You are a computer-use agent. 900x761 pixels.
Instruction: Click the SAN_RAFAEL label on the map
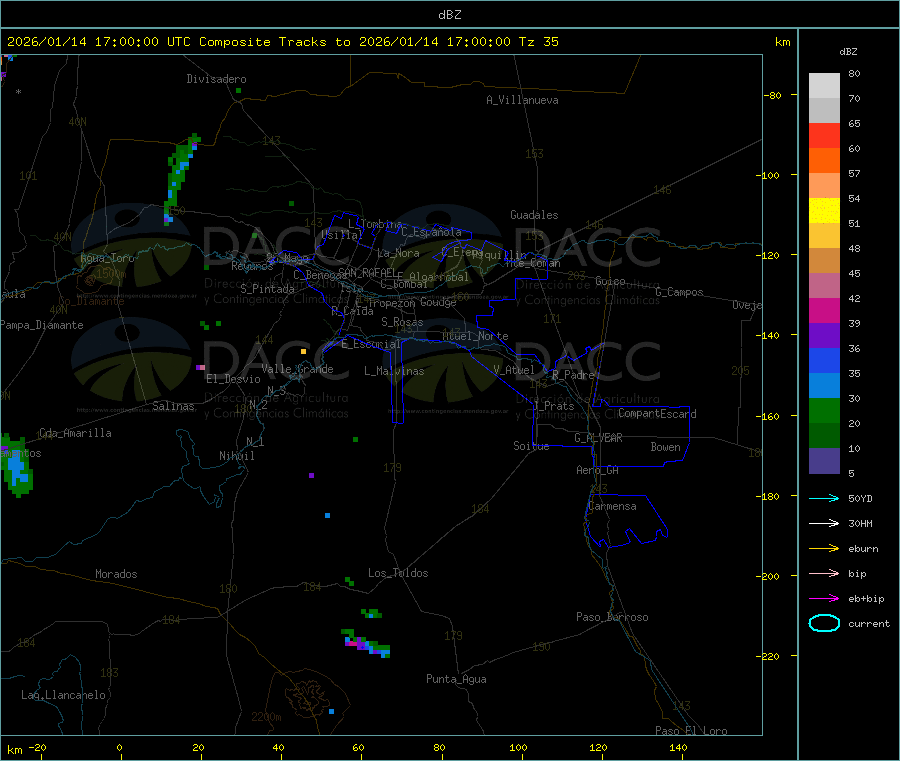tap(367, 272)
